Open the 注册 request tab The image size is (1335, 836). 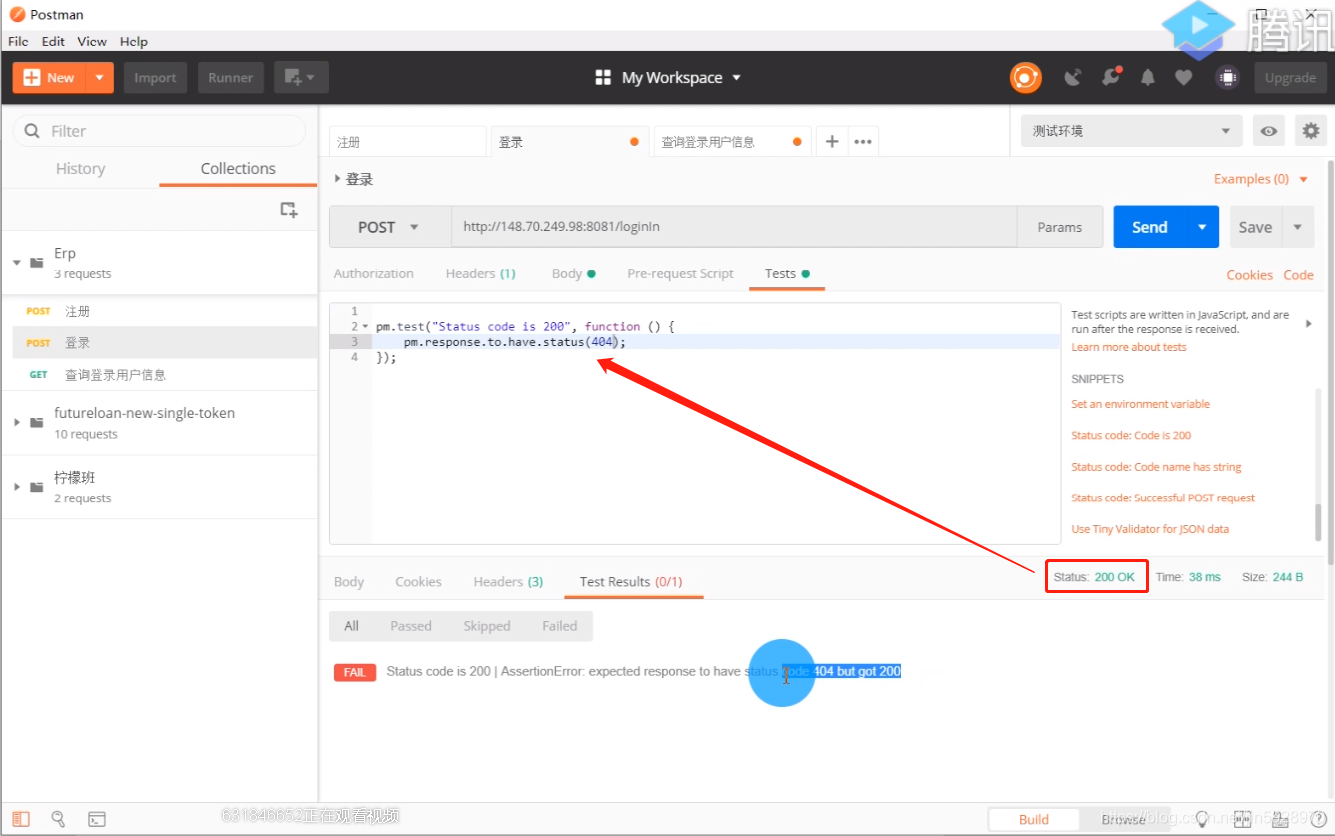(x=407, y=142)
